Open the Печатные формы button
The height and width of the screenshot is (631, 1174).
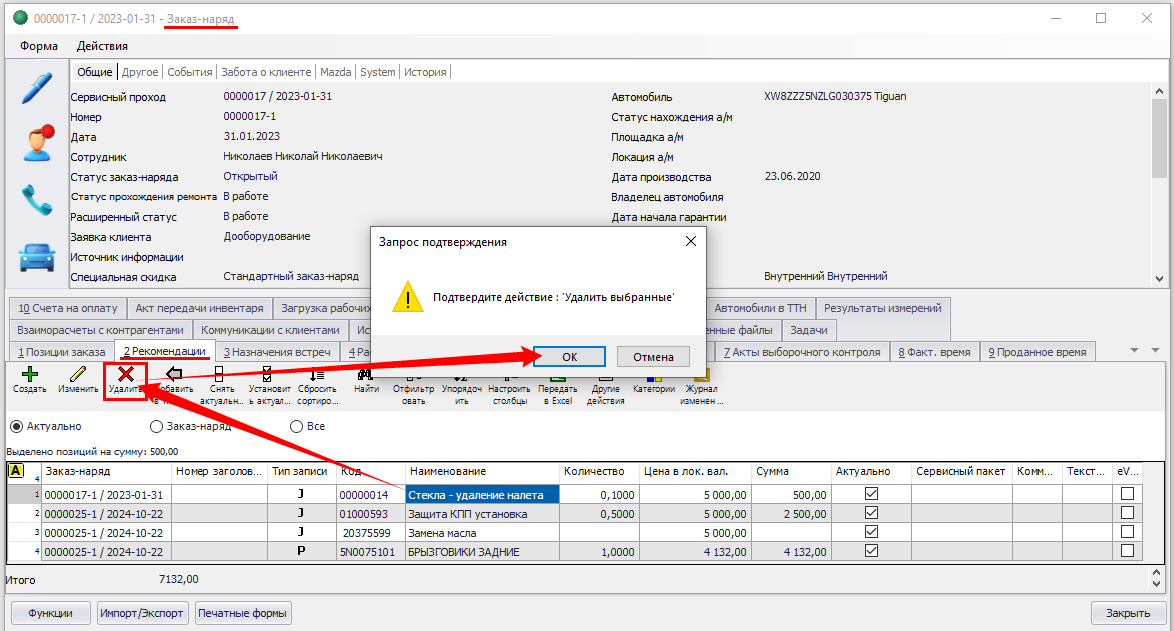[x=243, y=613]
